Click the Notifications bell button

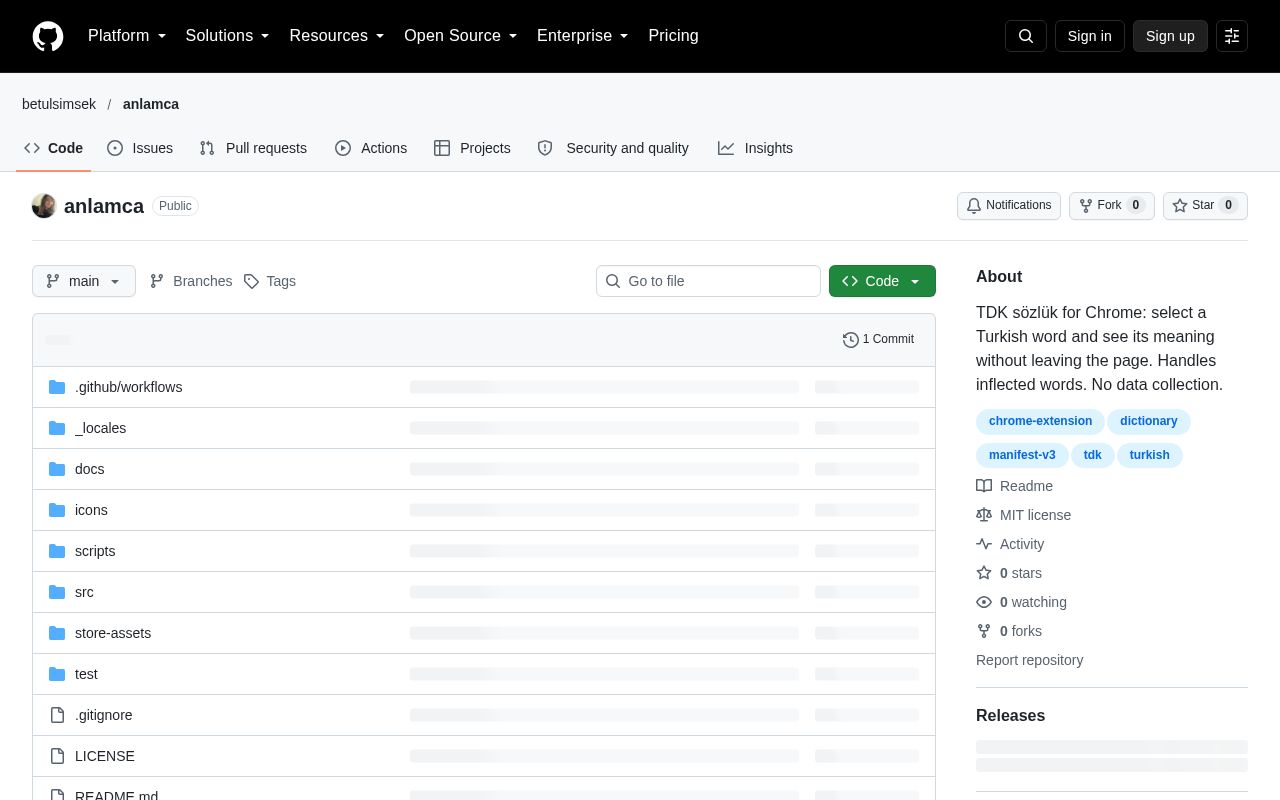[1009, 206]
